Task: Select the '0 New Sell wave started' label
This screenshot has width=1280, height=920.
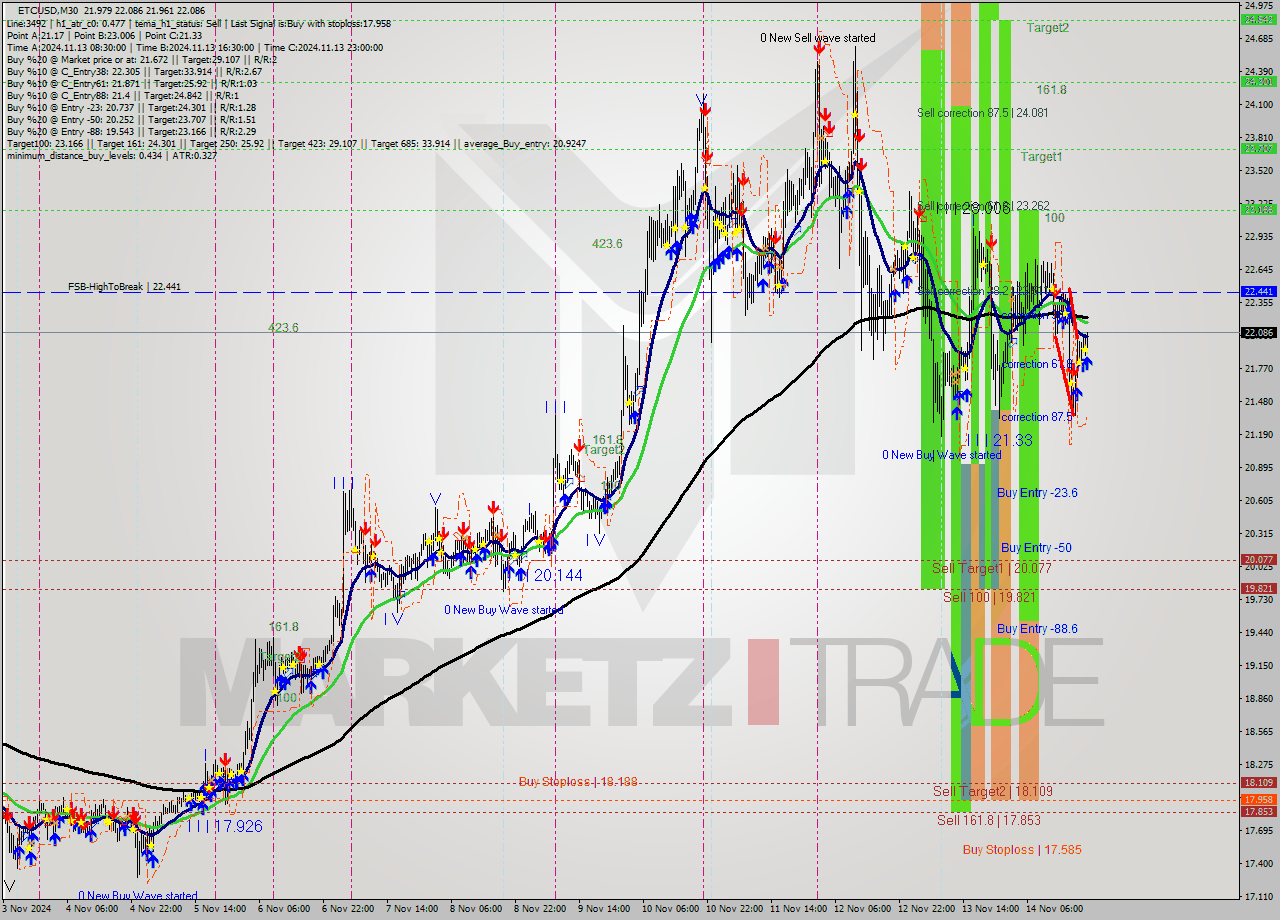Action: (818, 38)
